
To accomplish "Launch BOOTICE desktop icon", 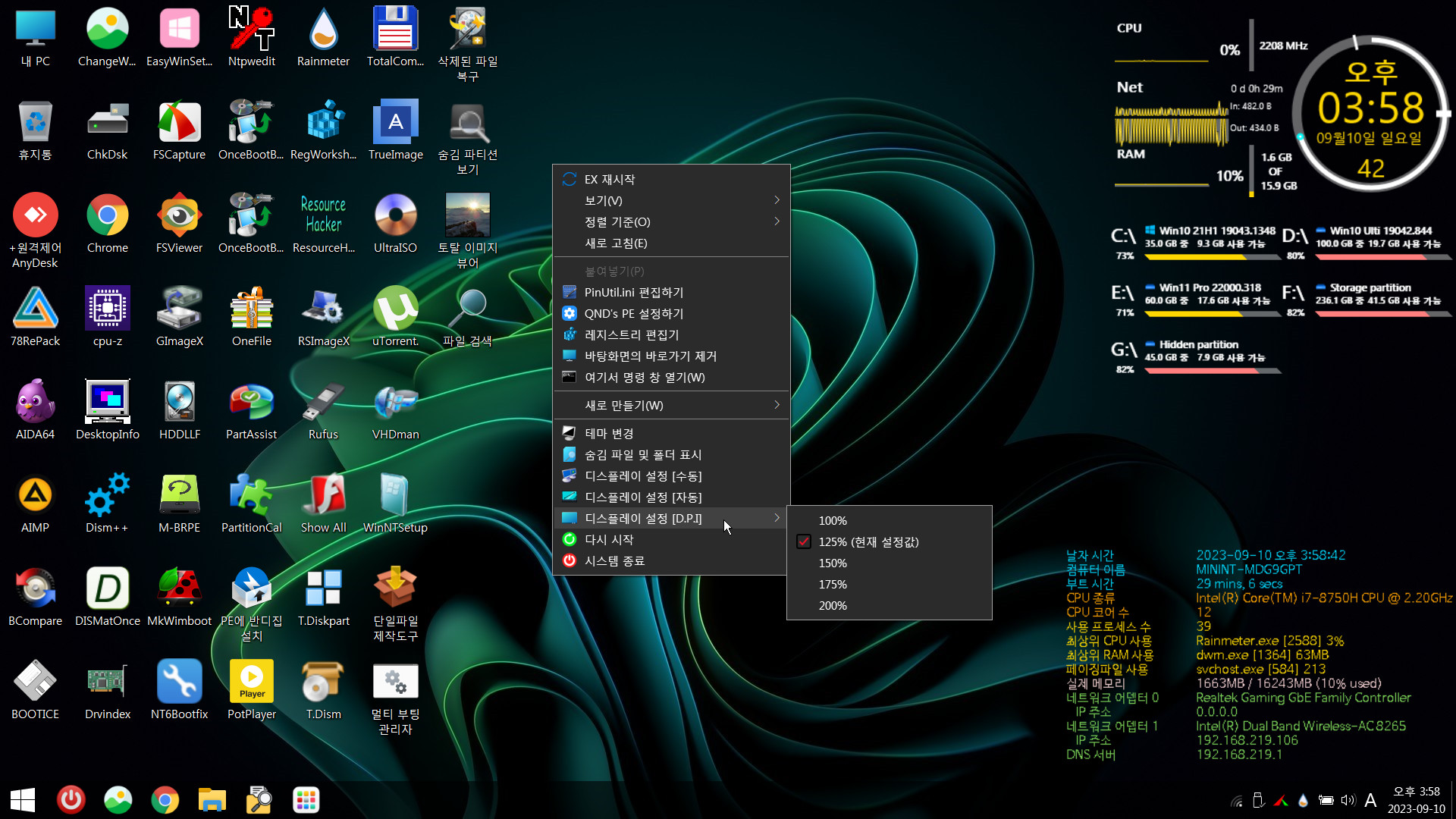I will click(x=35, y=689).
